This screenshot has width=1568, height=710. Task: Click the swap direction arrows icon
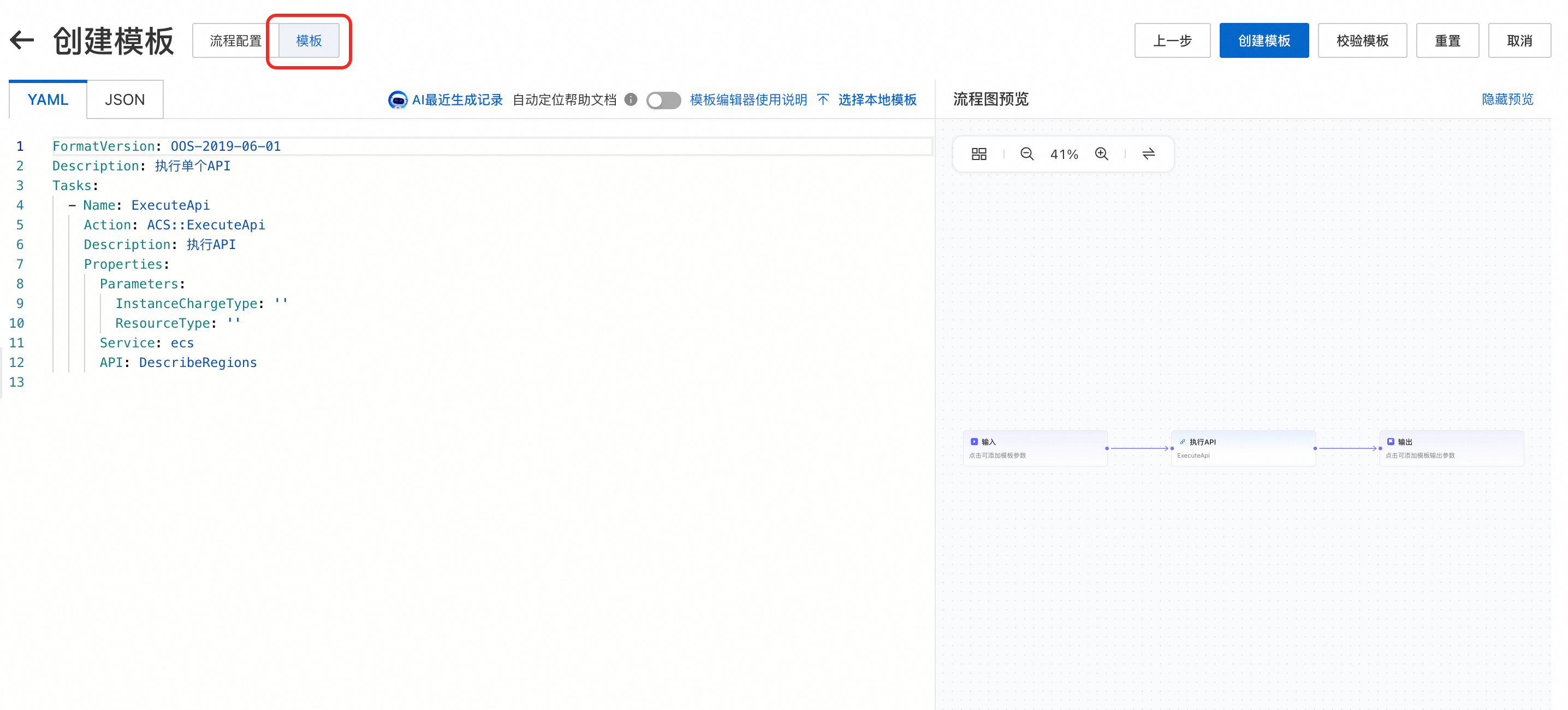[x=1148, y=154]
